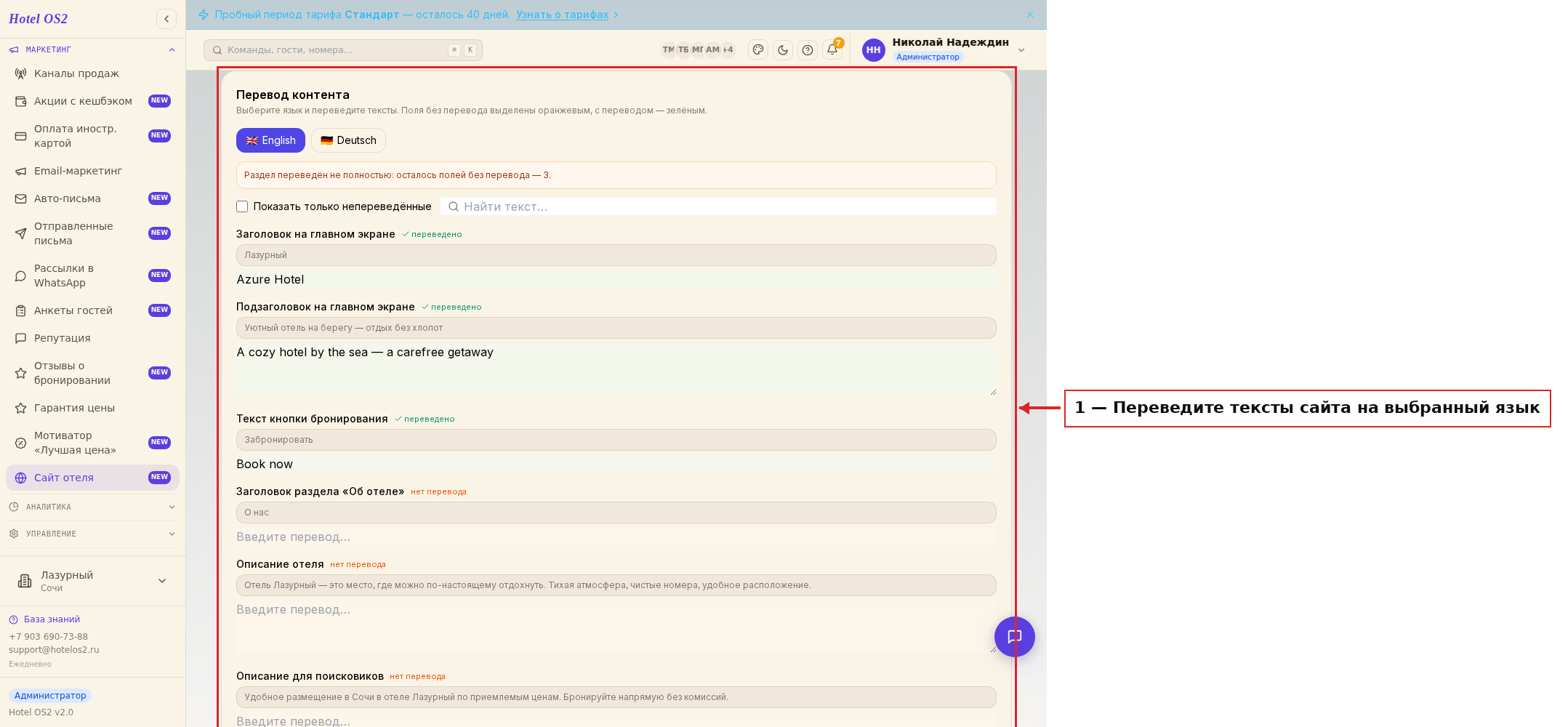Open the База знаний link
1568x727 pixels.
(52, 619)
